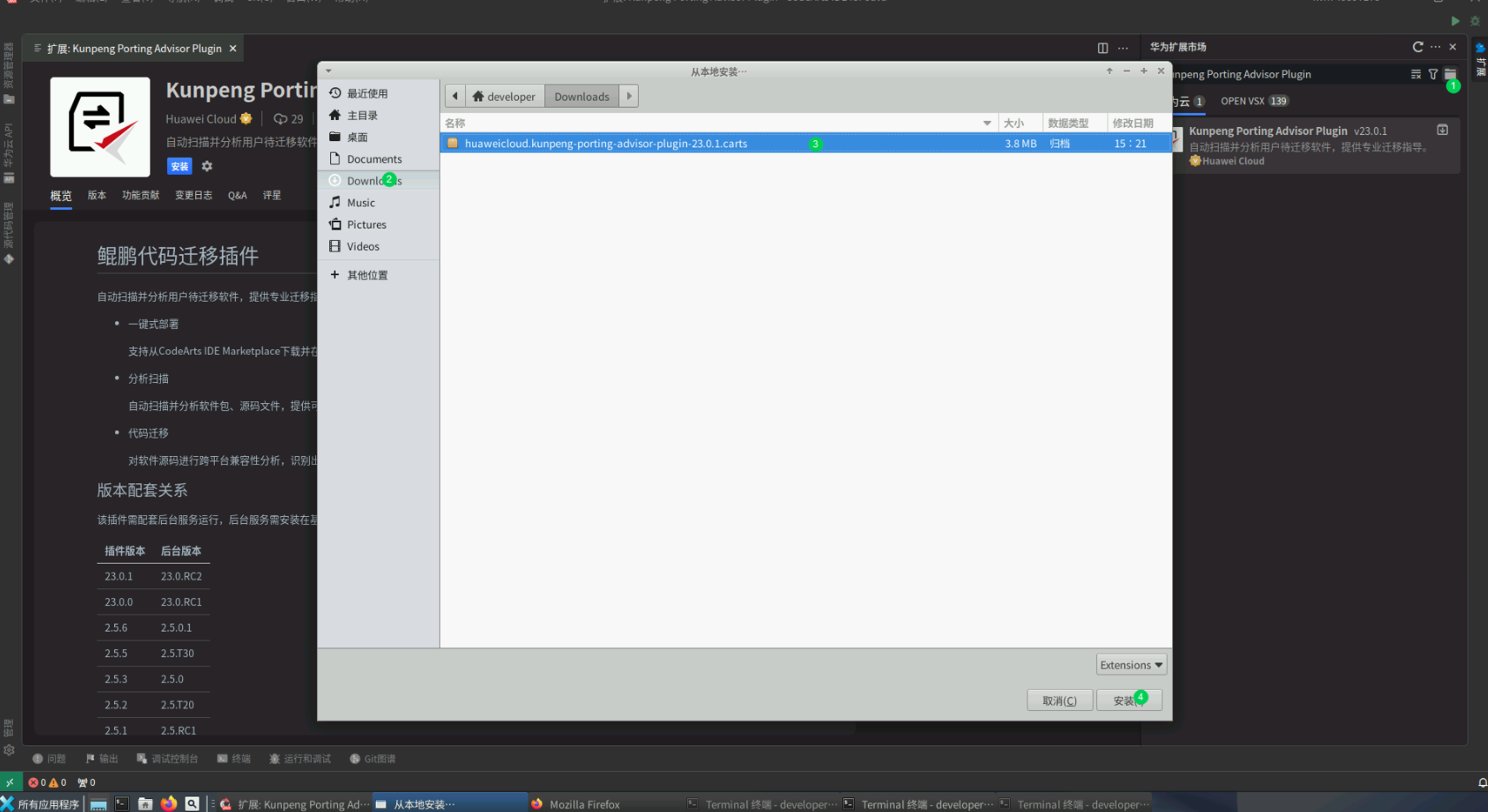Screen dimensions: 1488x812
Task: Click the 取消(C) button in the file dialog
Action: coord(1060,701)
